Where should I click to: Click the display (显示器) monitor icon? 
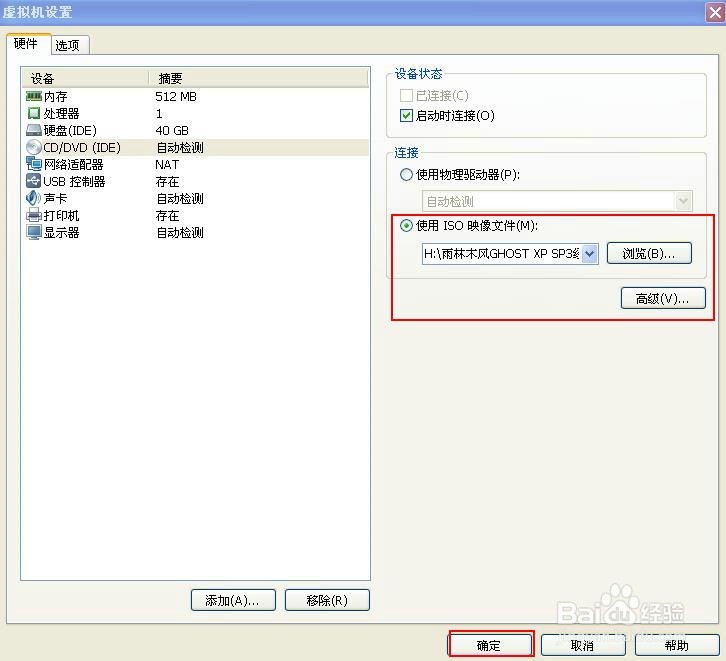[34, 232]
